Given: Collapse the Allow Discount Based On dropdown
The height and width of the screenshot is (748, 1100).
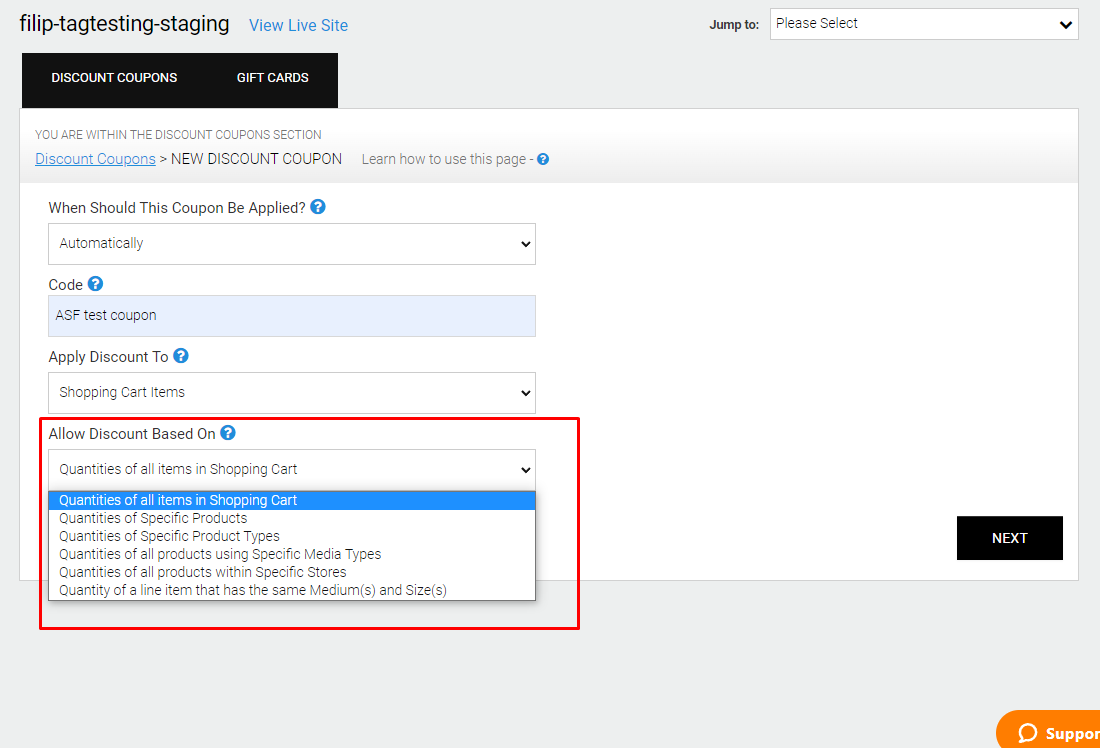Looking at the screenshot, I should pos(292,469).
